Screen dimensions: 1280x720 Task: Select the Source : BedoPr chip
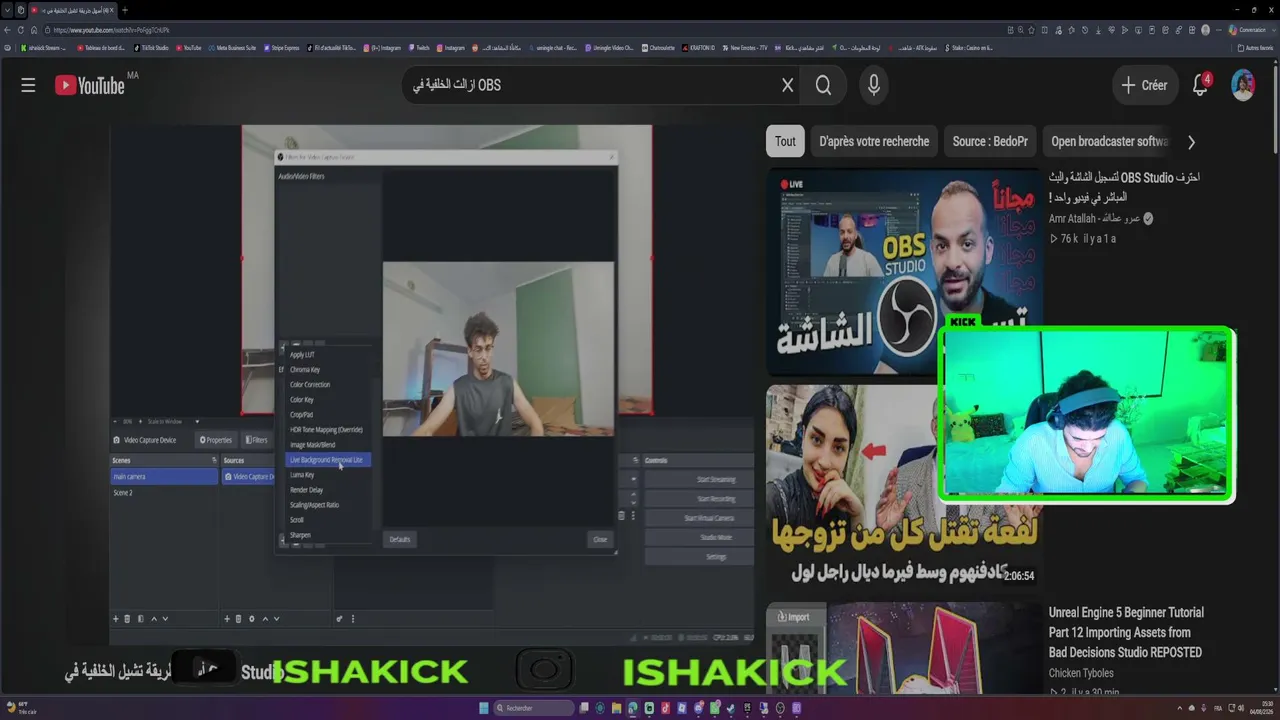[990, 141]
